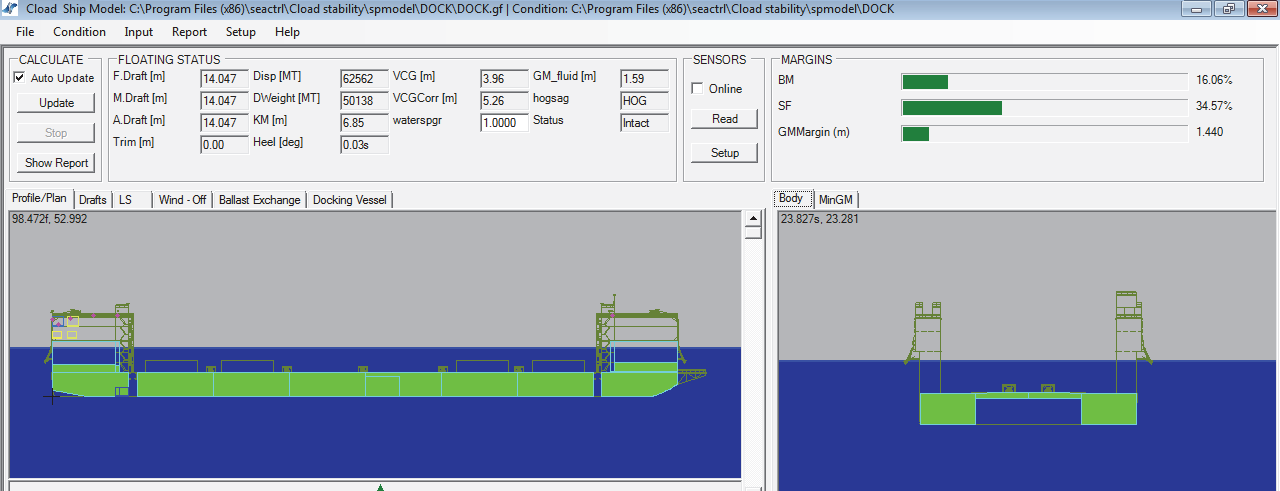Viewport: 1280px width, 491px height.
Task: Click the green triangle marker below profile view
Action: (380, 487)
